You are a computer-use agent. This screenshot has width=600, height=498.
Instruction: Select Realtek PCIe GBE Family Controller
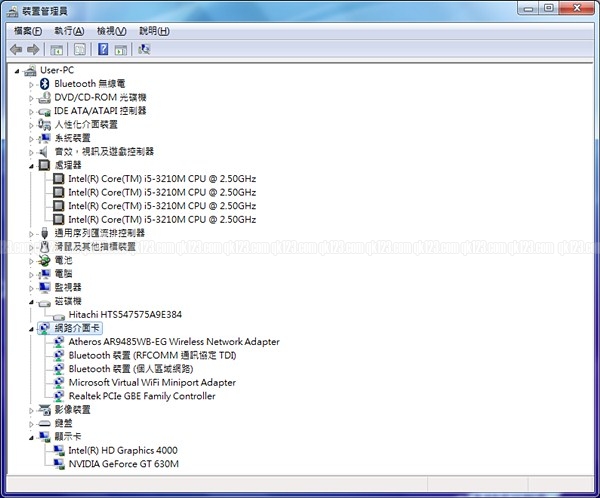[141, 396]
